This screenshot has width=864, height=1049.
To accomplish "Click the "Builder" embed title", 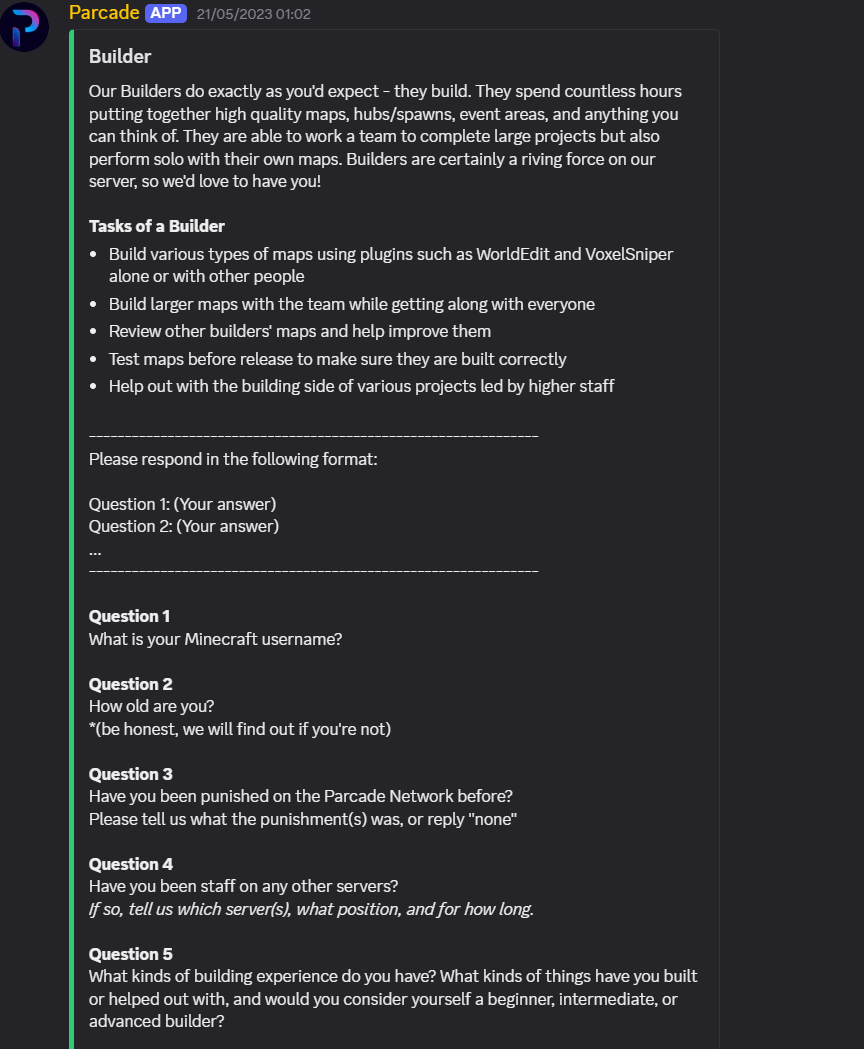I will [120, 57].
